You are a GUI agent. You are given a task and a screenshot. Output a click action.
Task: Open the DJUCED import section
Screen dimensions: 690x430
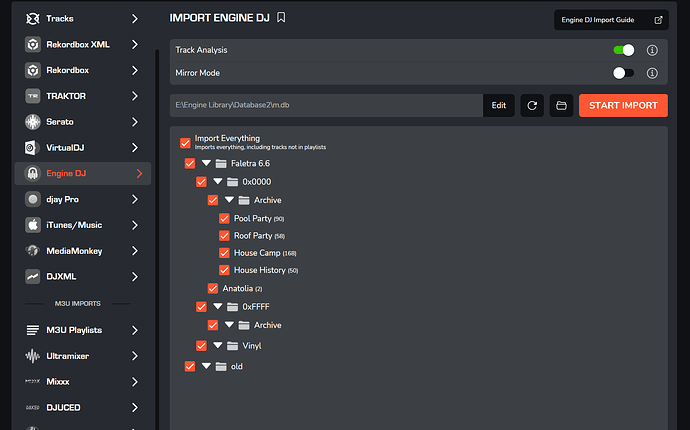point(83,408)
